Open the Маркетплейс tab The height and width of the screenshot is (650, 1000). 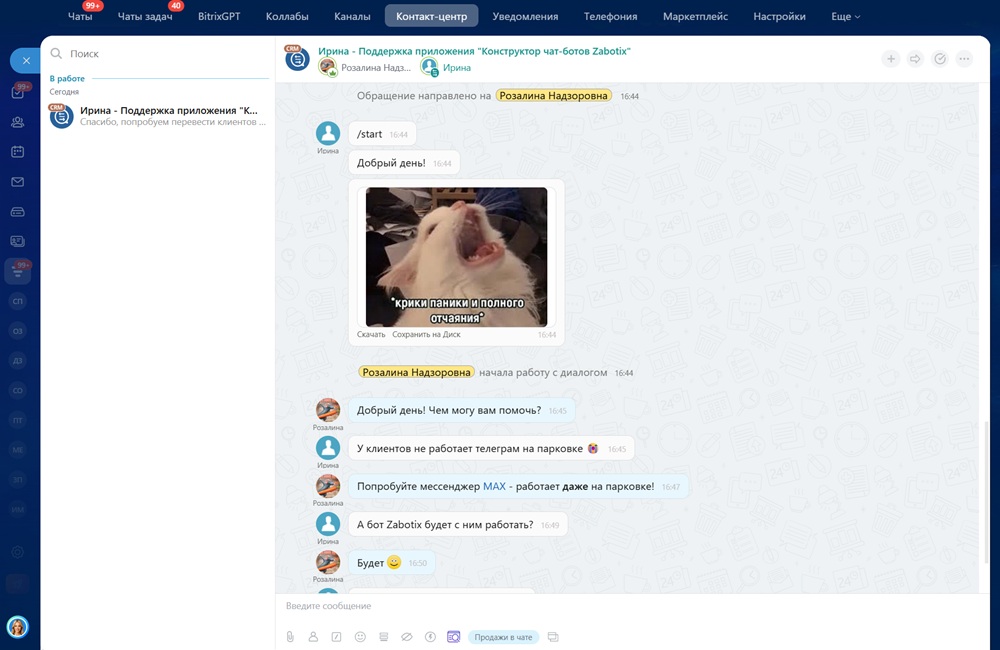coord(695,17)
